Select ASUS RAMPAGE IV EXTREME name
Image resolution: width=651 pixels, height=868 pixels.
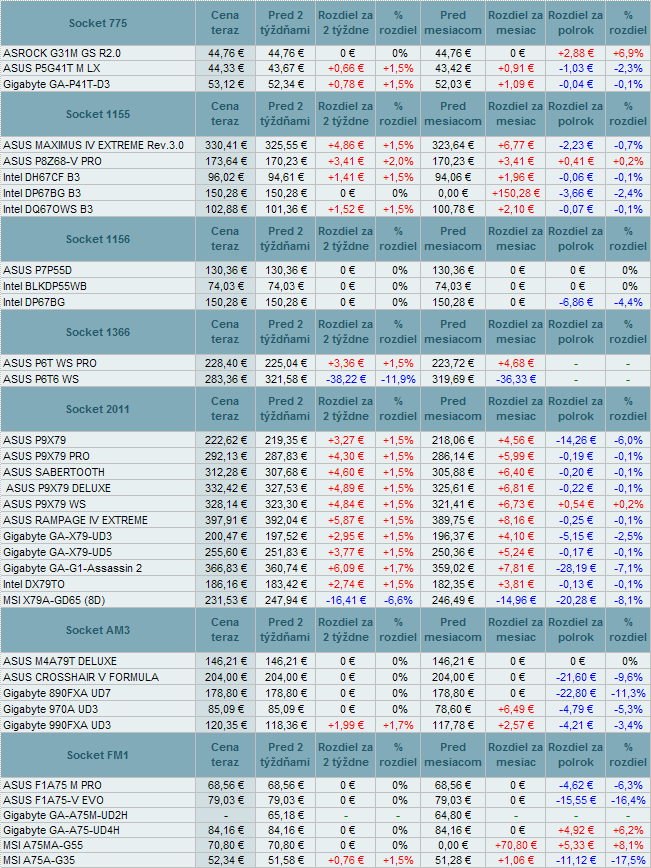[75, 520]
